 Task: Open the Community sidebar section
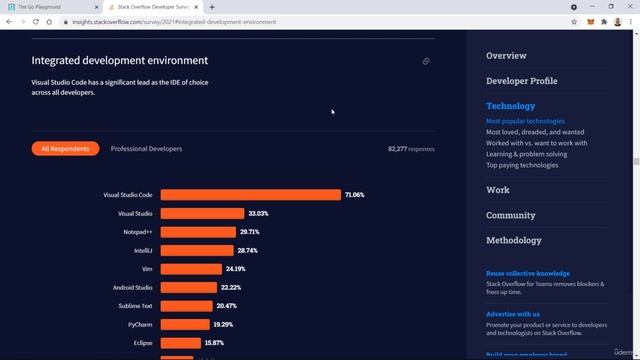click(511, 215)
